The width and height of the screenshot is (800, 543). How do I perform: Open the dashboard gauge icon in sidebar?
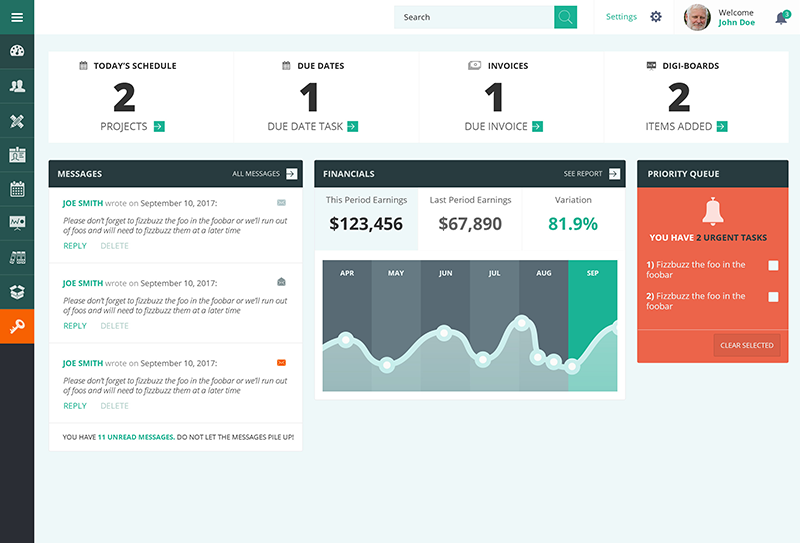tap(17, 52)
